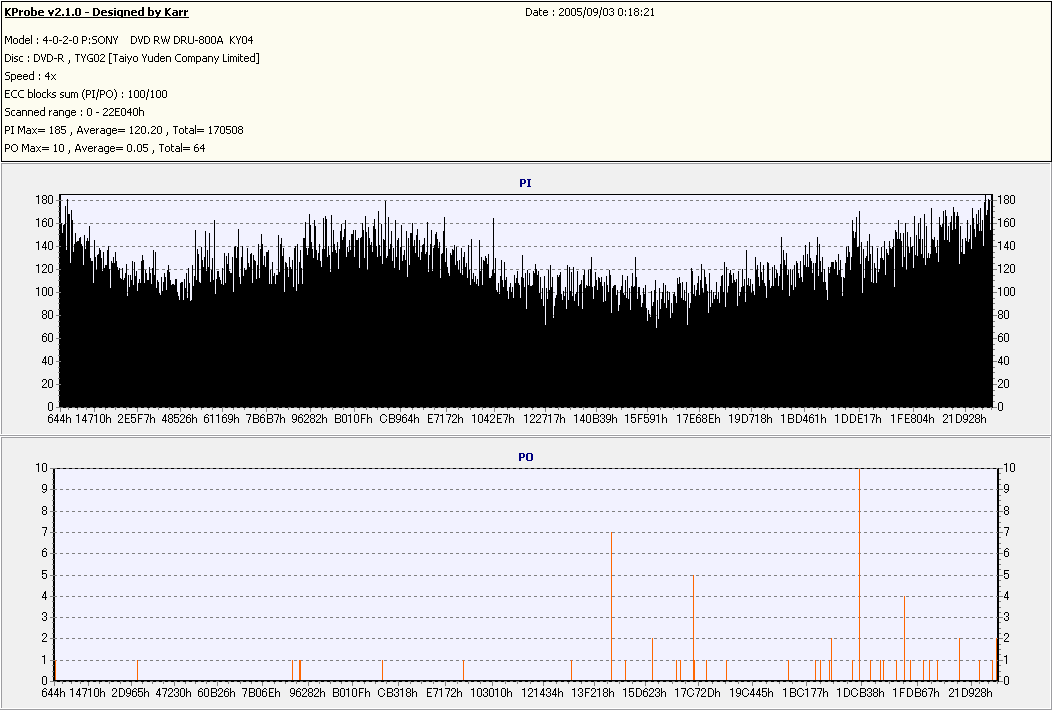1052x710 pixels.
Task: Click the "KProbe v2.1.0 - Designed by Karr" heading
Action: [x=96, y=12]
